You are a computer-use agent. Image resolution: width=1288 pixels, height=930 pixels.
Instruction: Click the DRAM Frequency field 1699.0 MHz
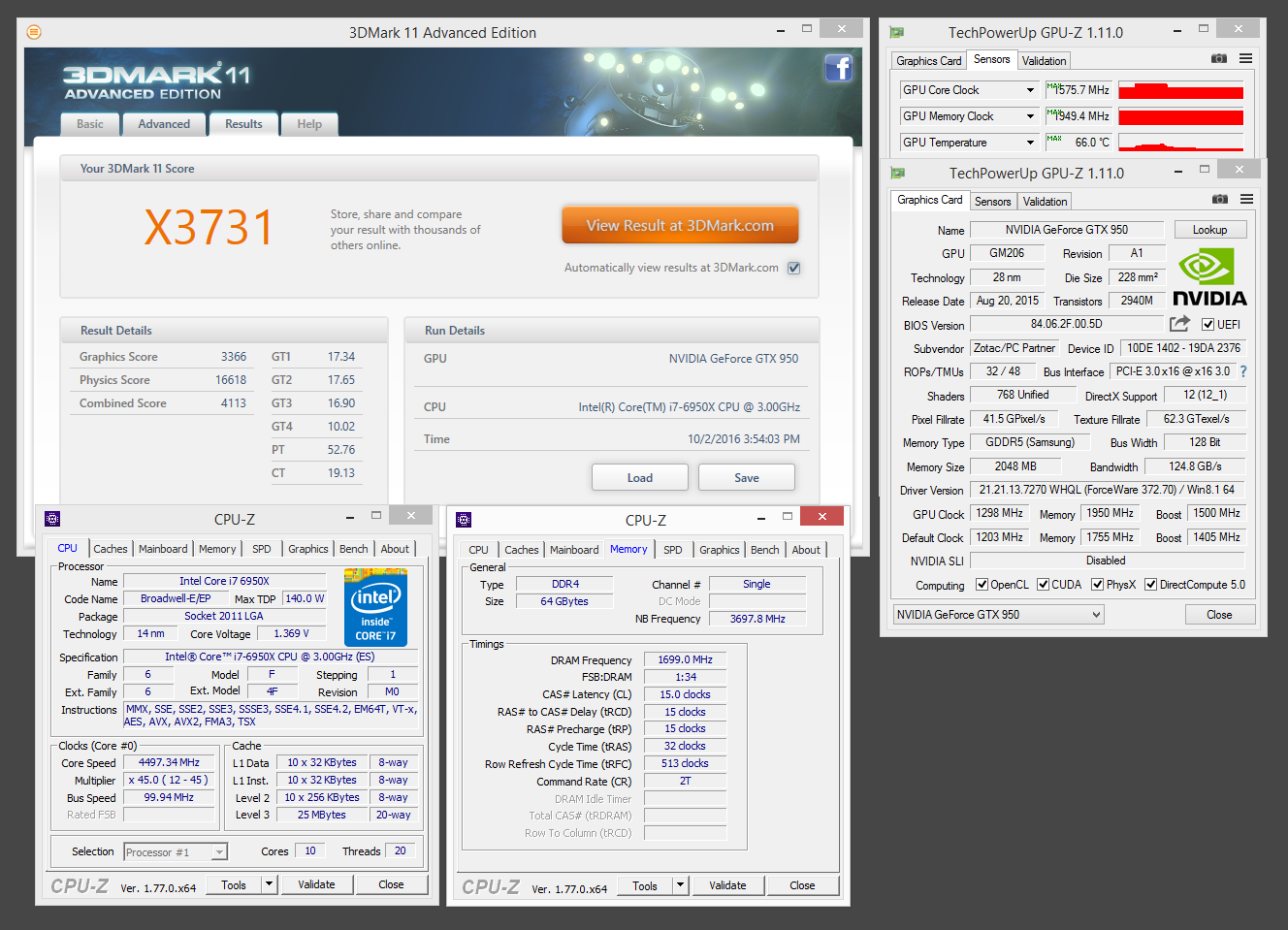(685, 659)
